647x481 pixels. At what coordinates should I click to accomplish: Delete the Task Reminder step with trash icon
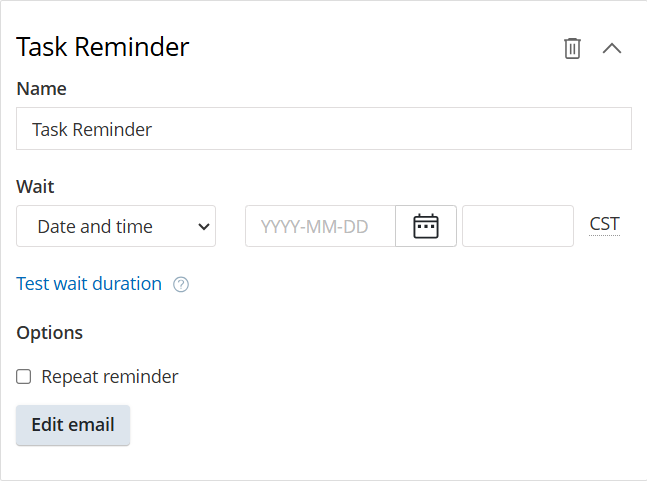click(572, 48)
